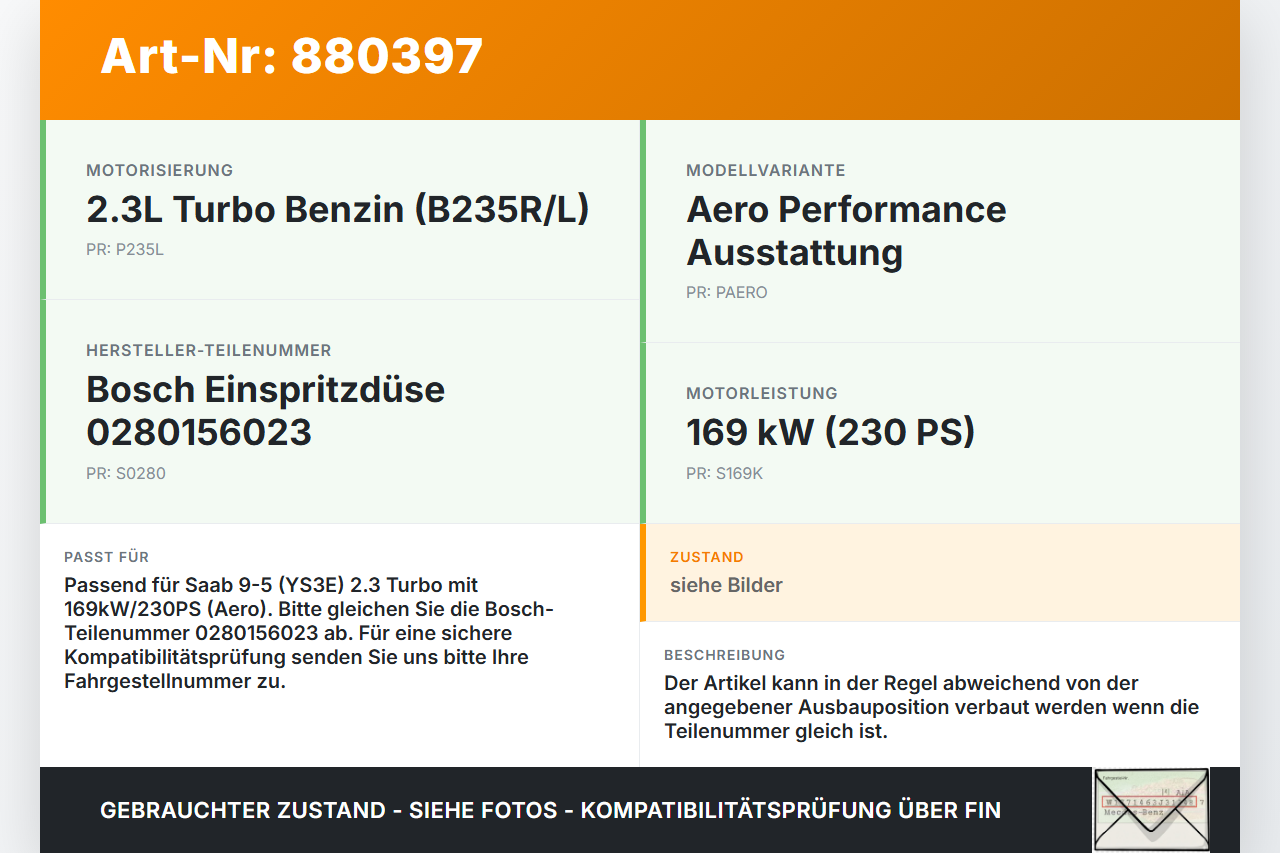The width and height of the screenshot is (1280, 853).
Task: Click the 'MOTORISIERUNG' label
Action: click(160, 170)
